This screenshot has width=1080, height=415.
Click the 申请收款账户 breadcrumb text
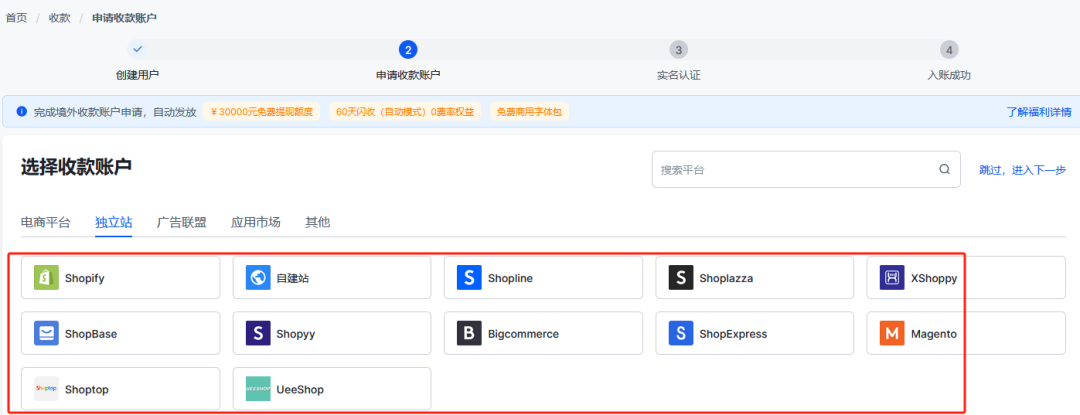125,18
